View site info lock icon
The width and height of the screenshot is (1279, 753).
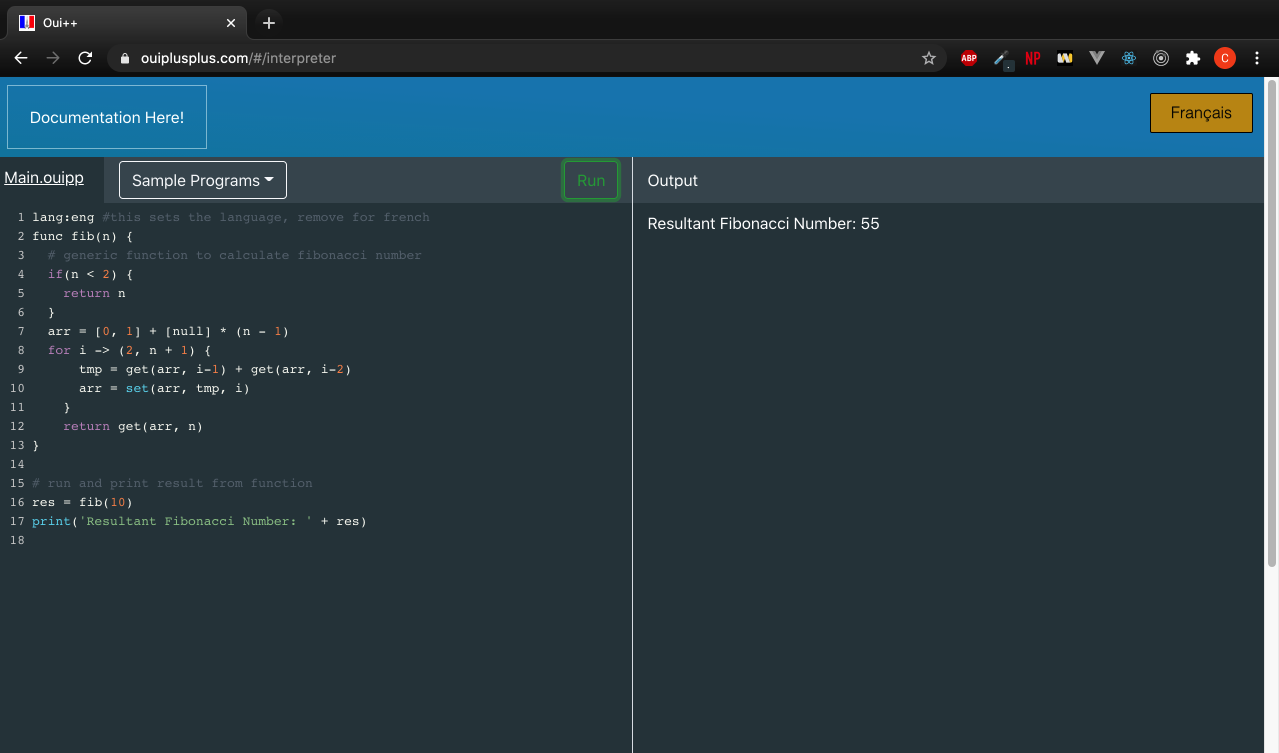tap(125, 58)
